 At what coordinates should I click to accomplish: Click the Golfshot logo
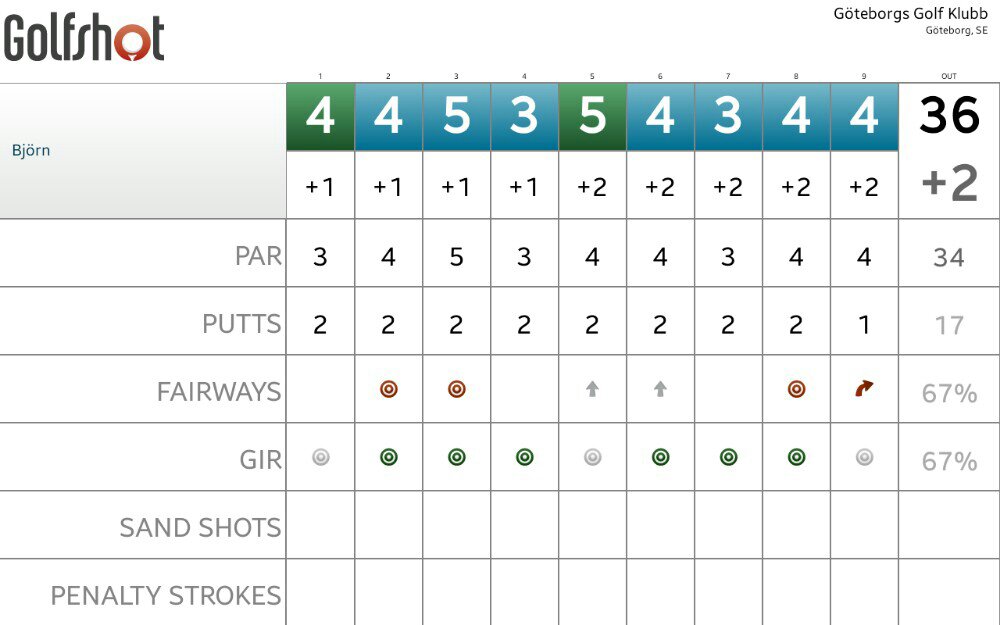tap(84, 38)
